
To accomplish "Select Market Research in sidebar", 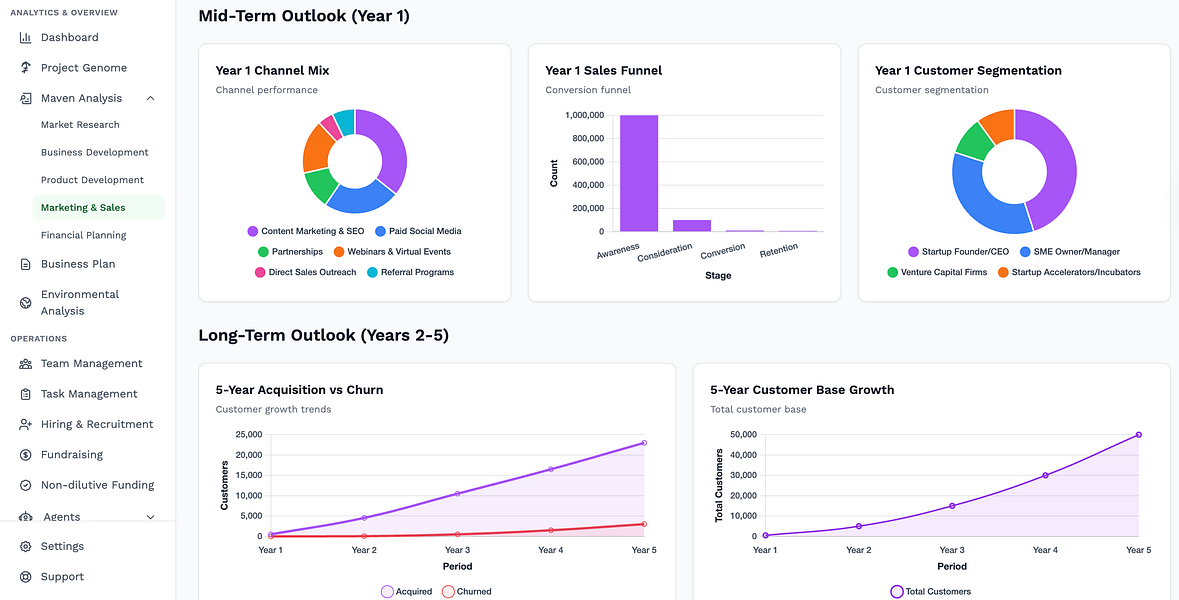I will (80, 125).
